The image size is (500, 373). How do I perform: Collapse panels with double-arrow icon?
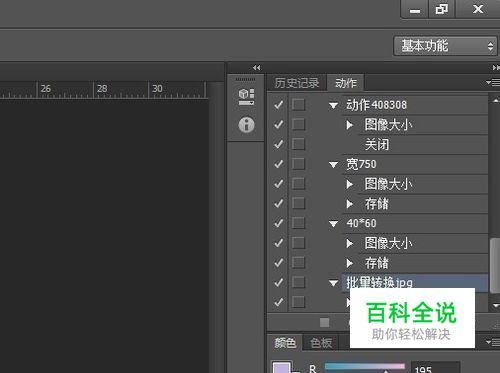[x=256, y=68]
